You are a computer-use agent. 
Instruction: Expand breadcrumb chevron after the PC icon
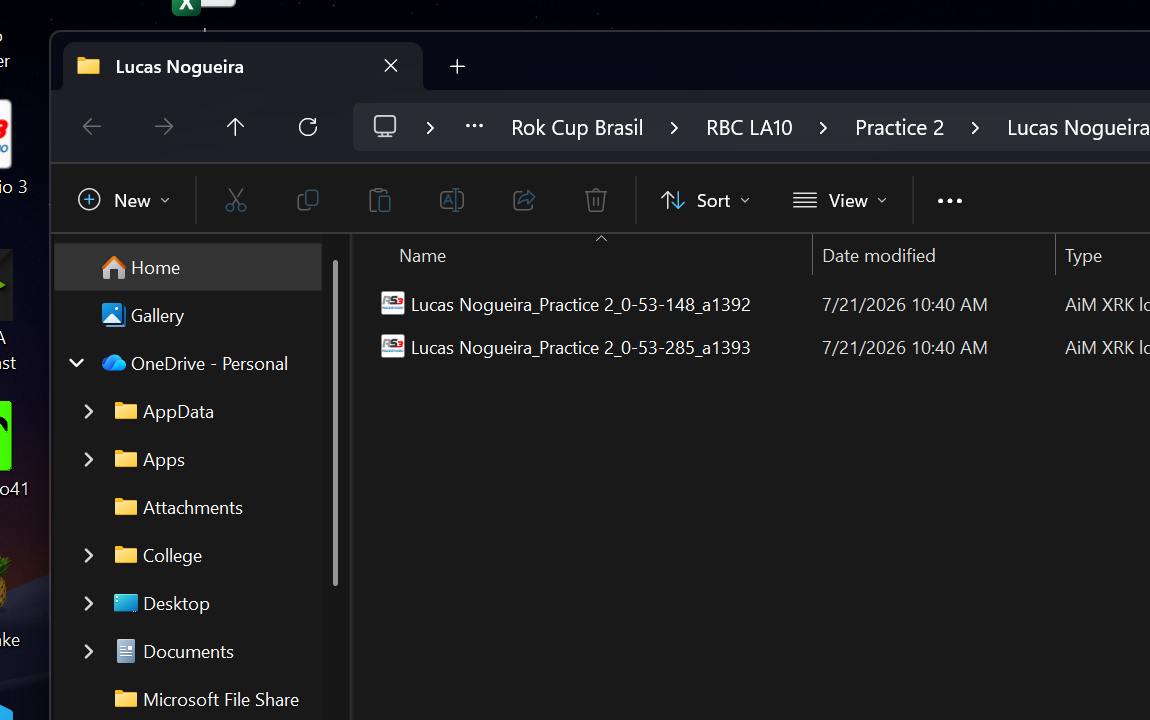431,128
